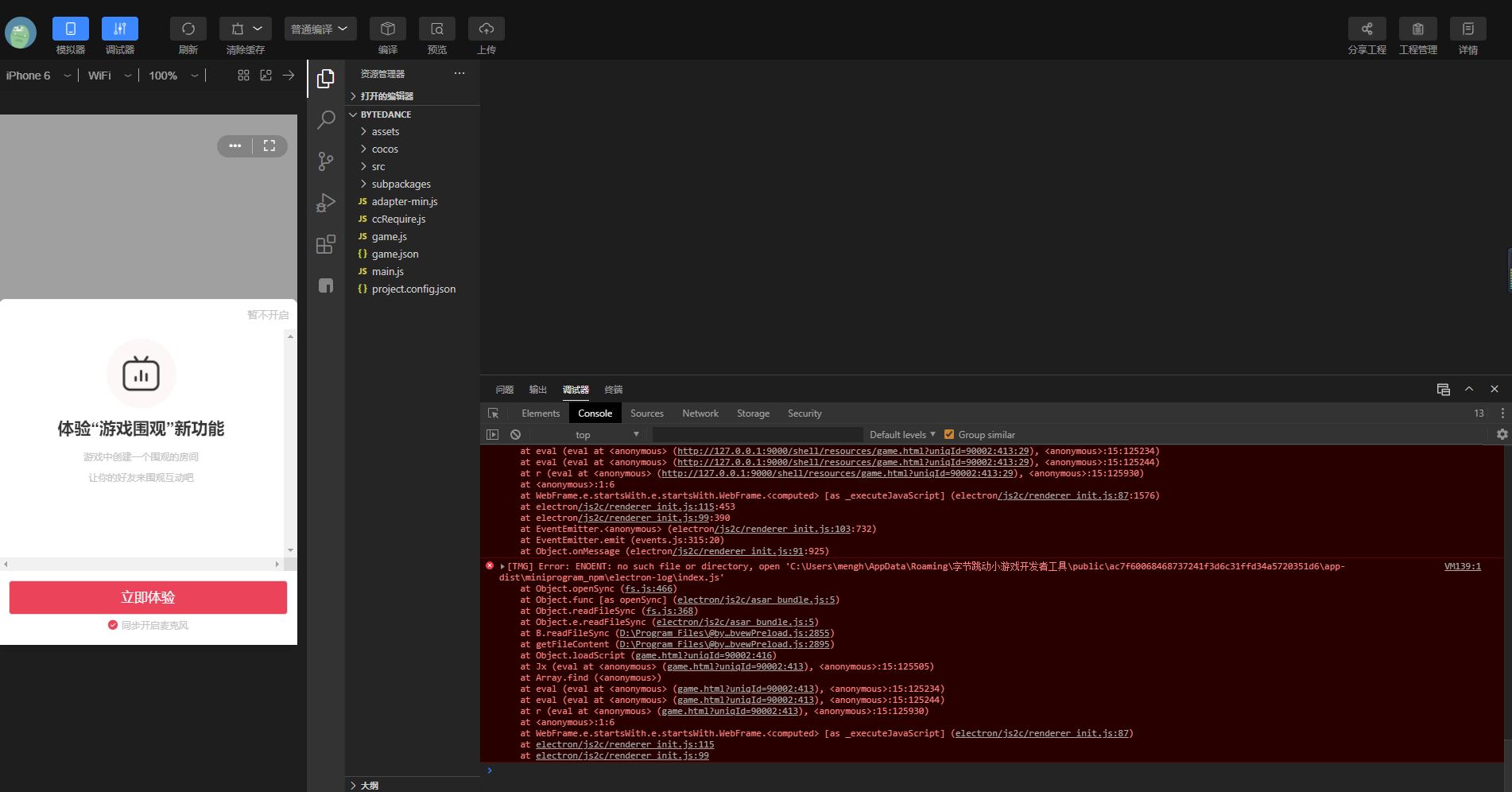Click the Refresh (刷新) toolbar icon
The image size is (1512, 792).
(188, 29)
